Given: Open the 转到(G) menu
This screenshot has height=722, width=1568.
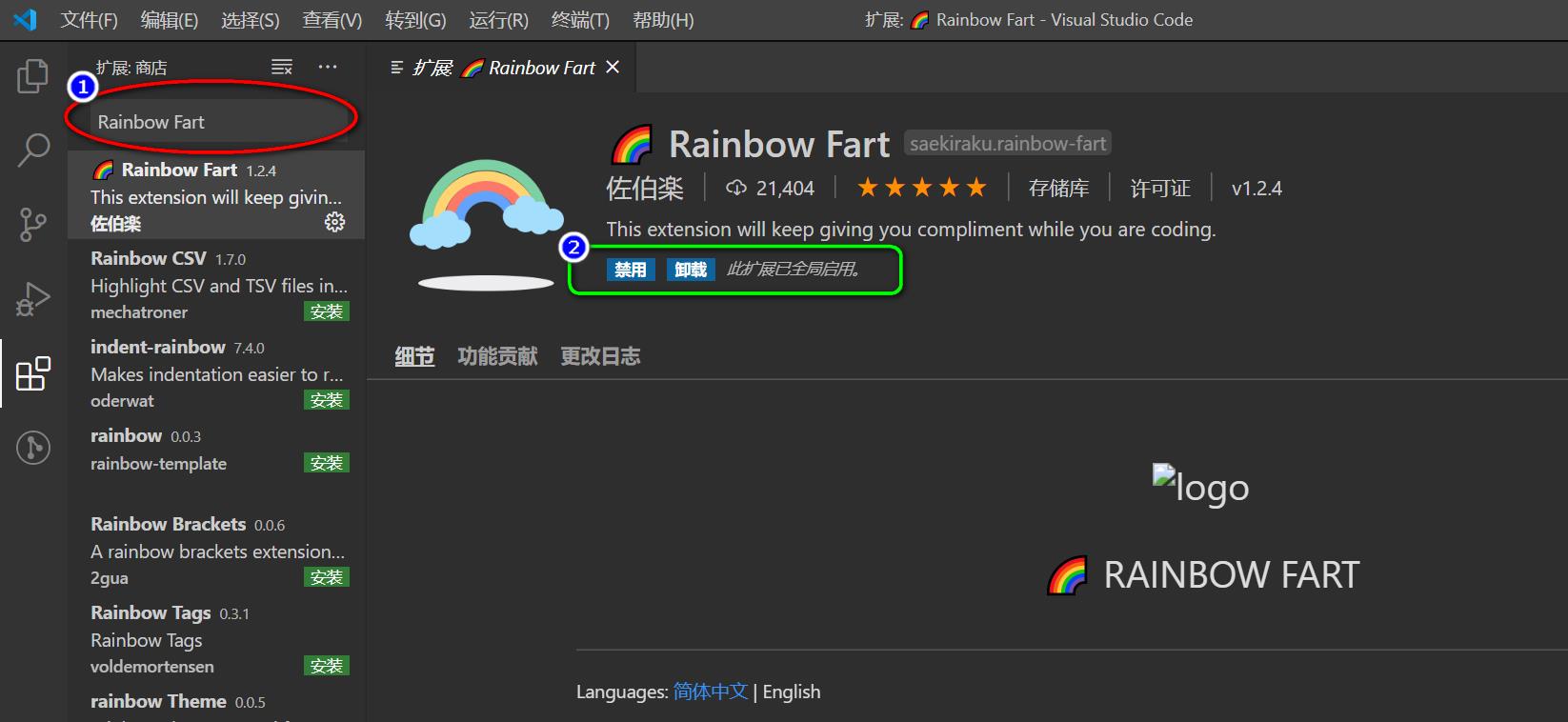Looking at the screenshot, I should coord(415,20).
